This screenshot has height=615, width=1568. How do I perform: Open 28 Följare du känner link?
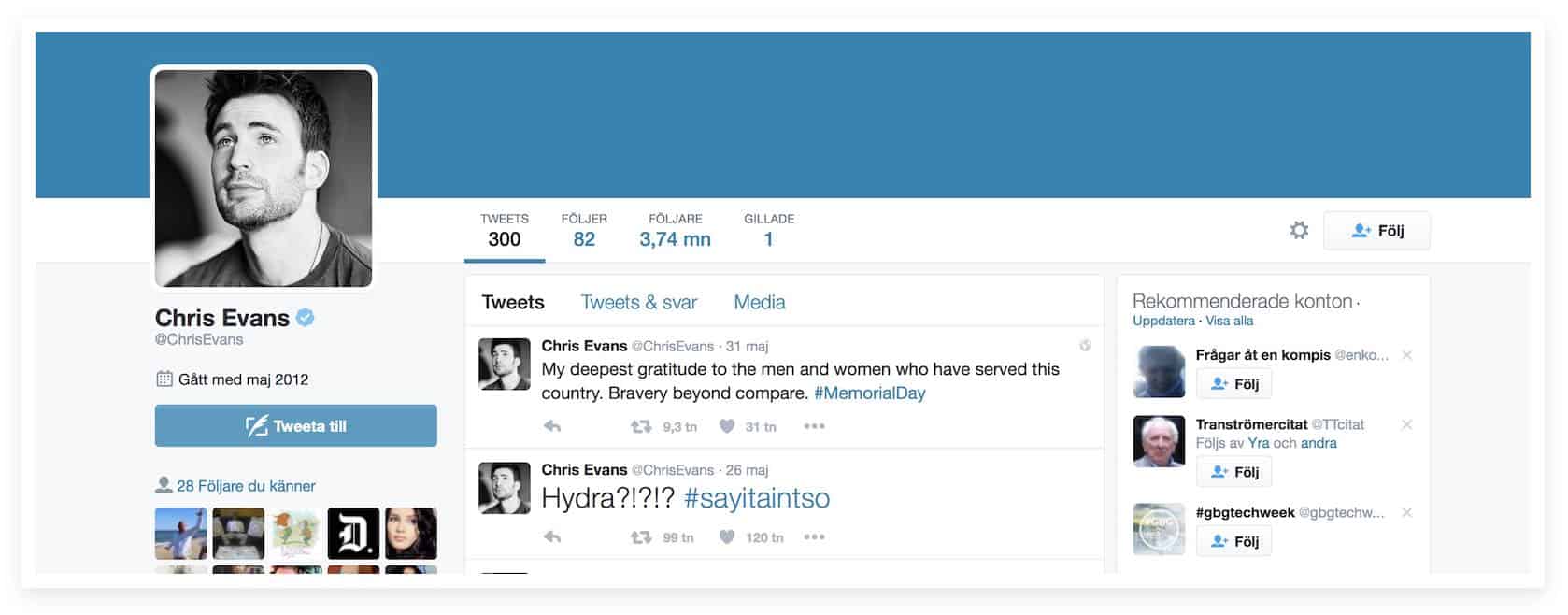(247, 486)
